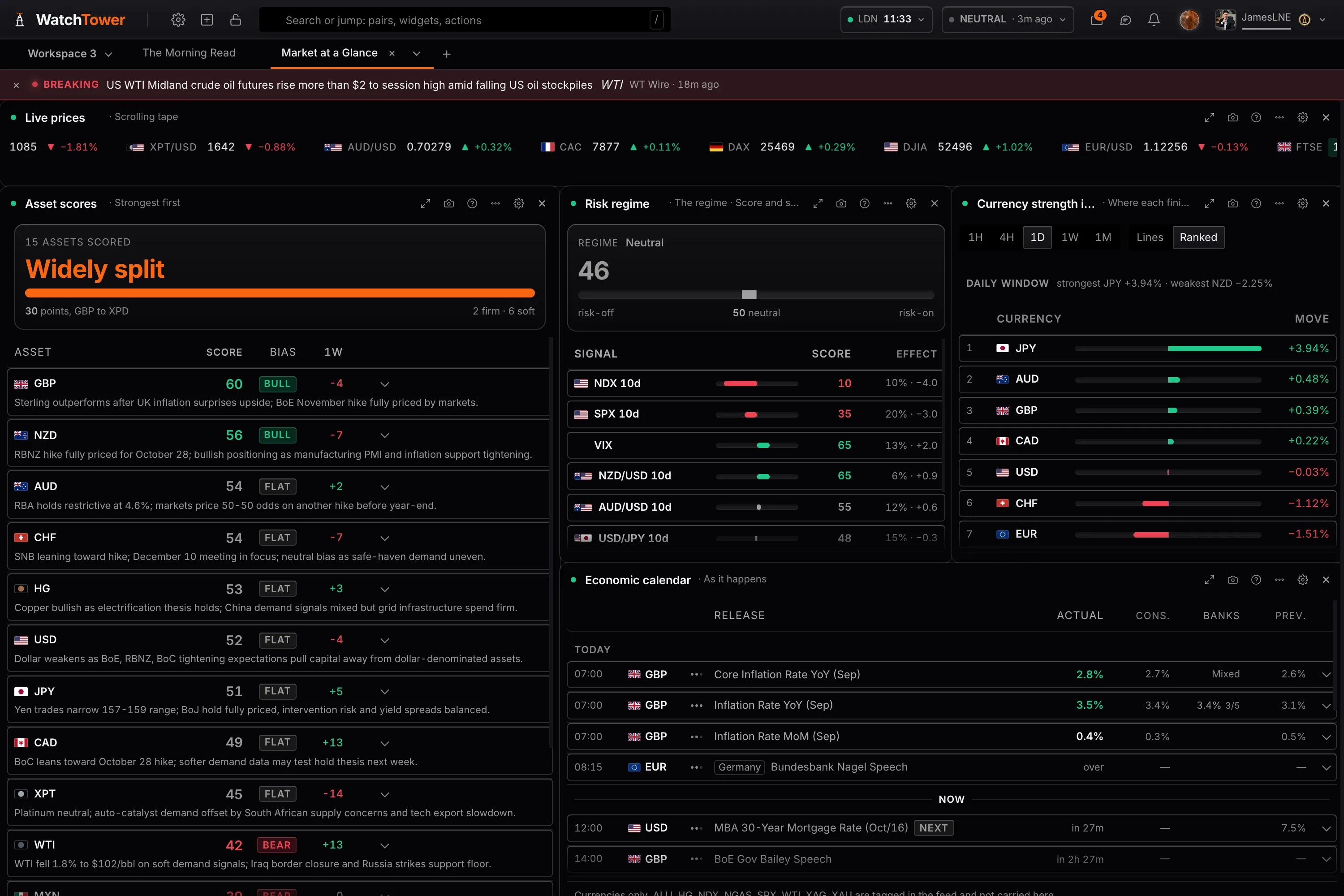Focus the search or jump input field
The height and width of the screenshot is (896, 1344).
(x=465, y=20)
